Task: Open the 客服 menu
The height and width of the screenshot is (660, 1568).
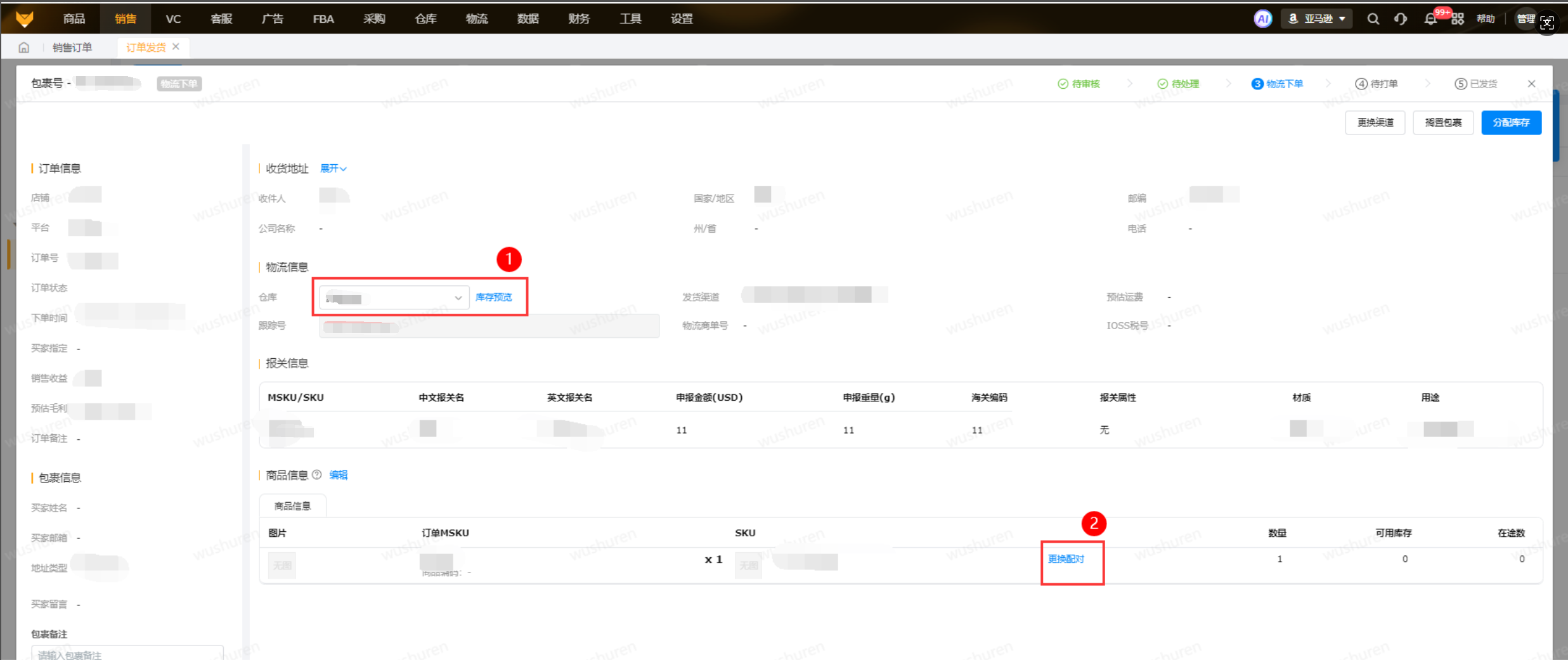Action: pyautogui.click(x=221, y=18)
